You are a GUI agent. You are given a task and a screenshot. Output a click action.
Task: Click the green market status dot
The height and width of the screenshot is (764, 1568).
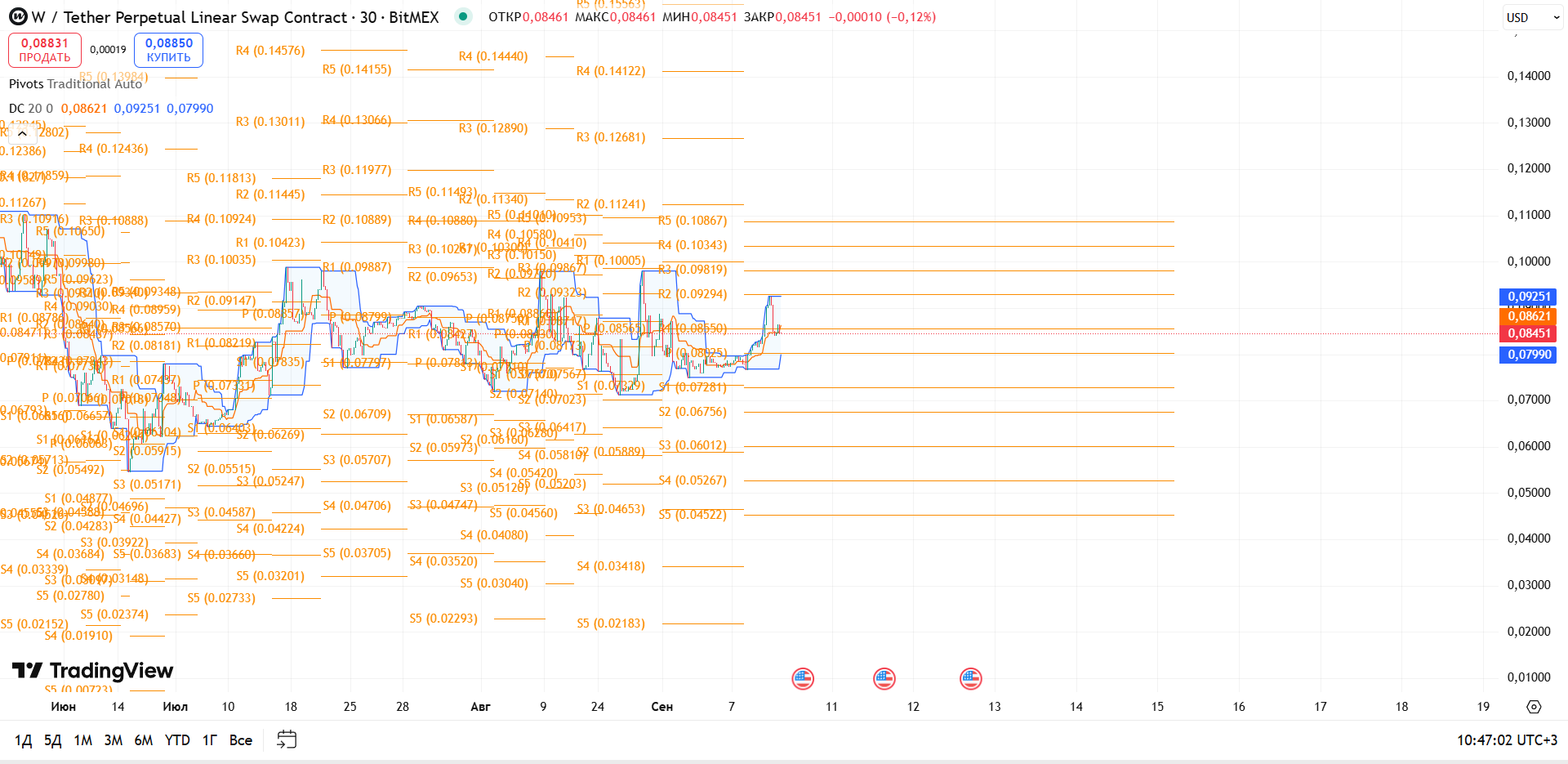463,16
